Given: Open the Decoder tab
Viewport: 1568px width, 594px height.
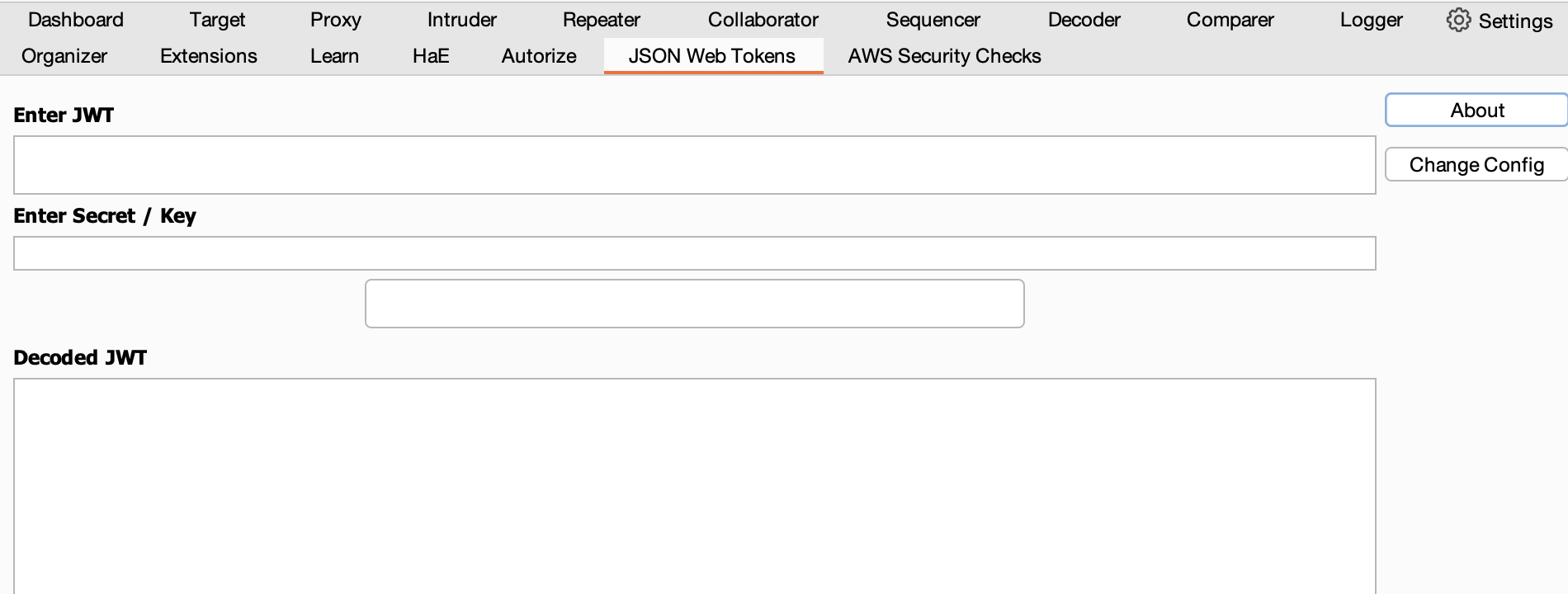Looking at the screenshot, I should 1084,19.
